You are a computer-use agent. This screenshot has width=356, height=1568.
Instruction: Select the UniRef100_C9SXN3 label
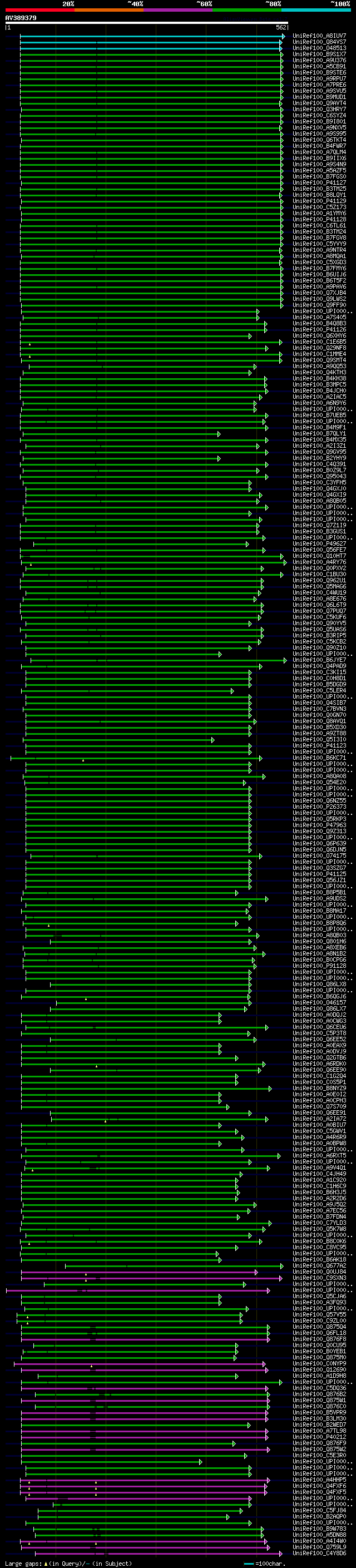[x=319, y=1278]
